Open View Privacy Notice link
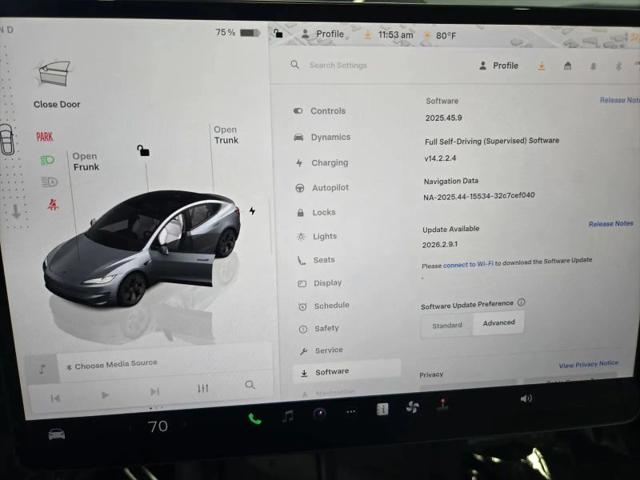This screenshot has height=480, width=640. pyautogui.click(x=588, y=364)
